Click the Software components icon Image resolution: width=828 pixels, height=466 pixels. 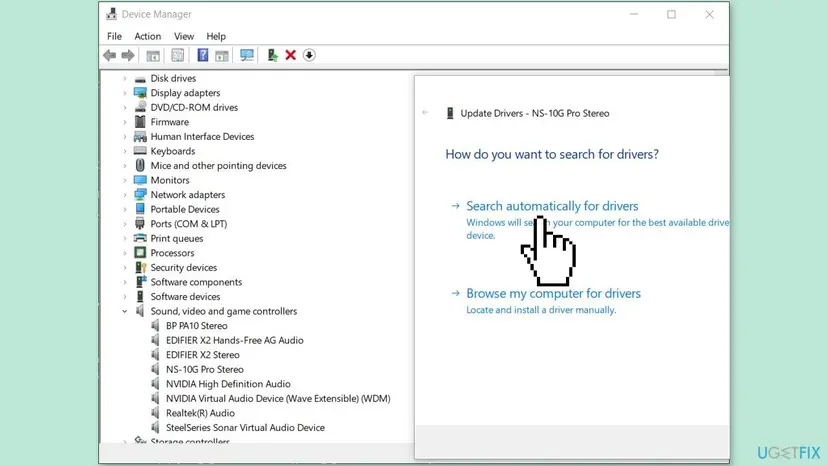pyautogui.click(x=140, y=282)
